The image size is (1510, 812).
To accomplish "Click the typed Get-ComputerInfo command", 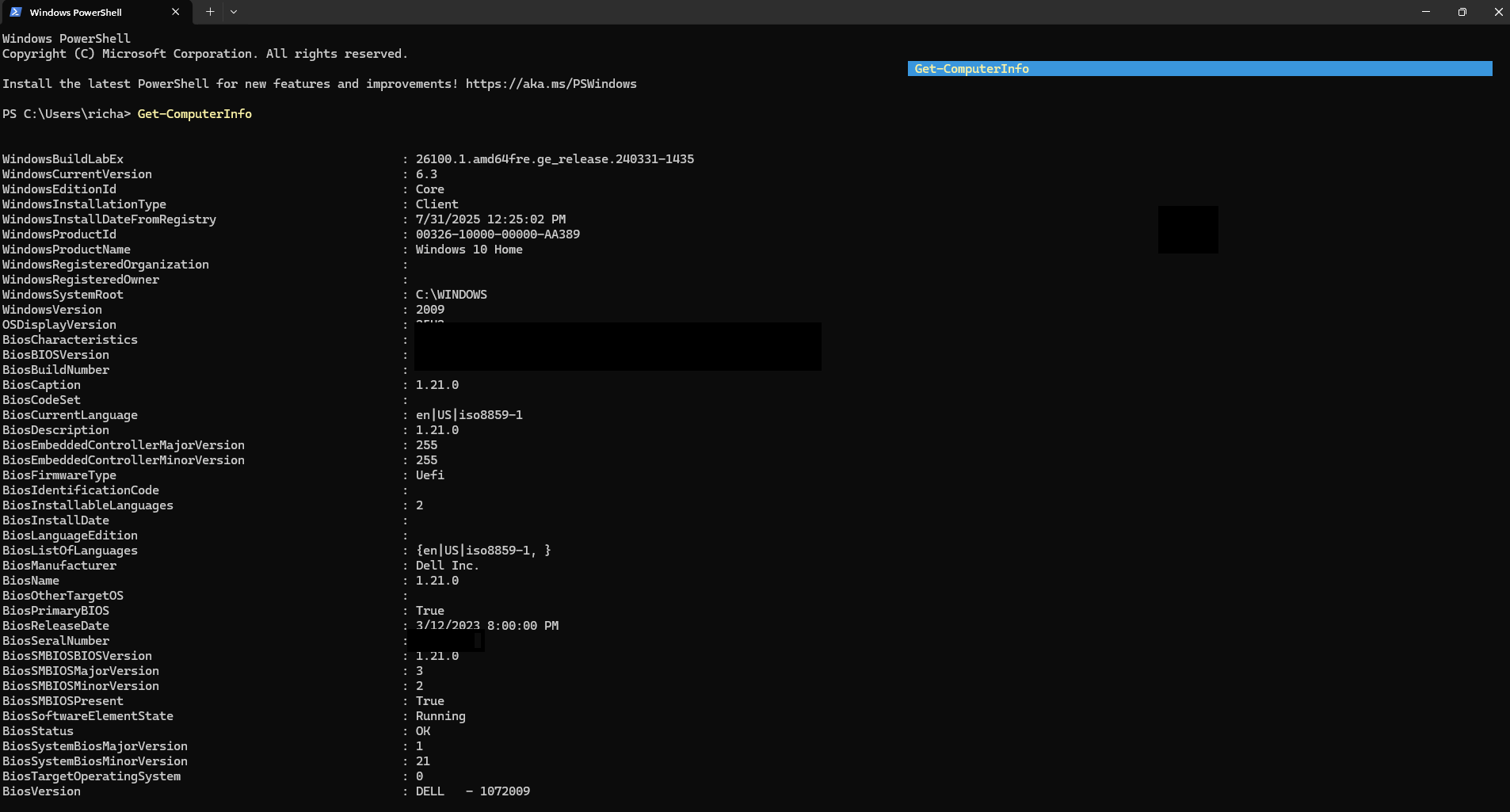I will click(195, 114).
